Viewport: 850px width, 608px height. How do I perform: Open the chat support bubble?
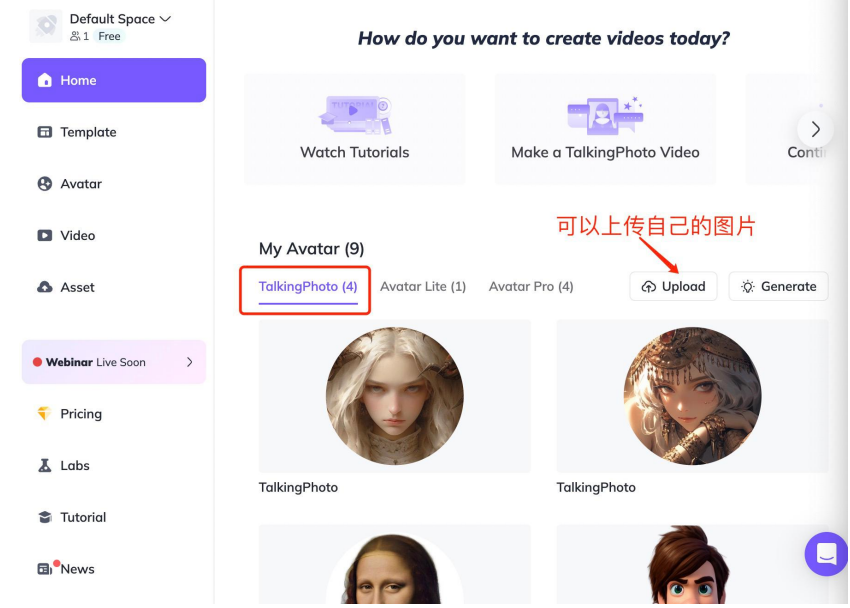[825, 553]
